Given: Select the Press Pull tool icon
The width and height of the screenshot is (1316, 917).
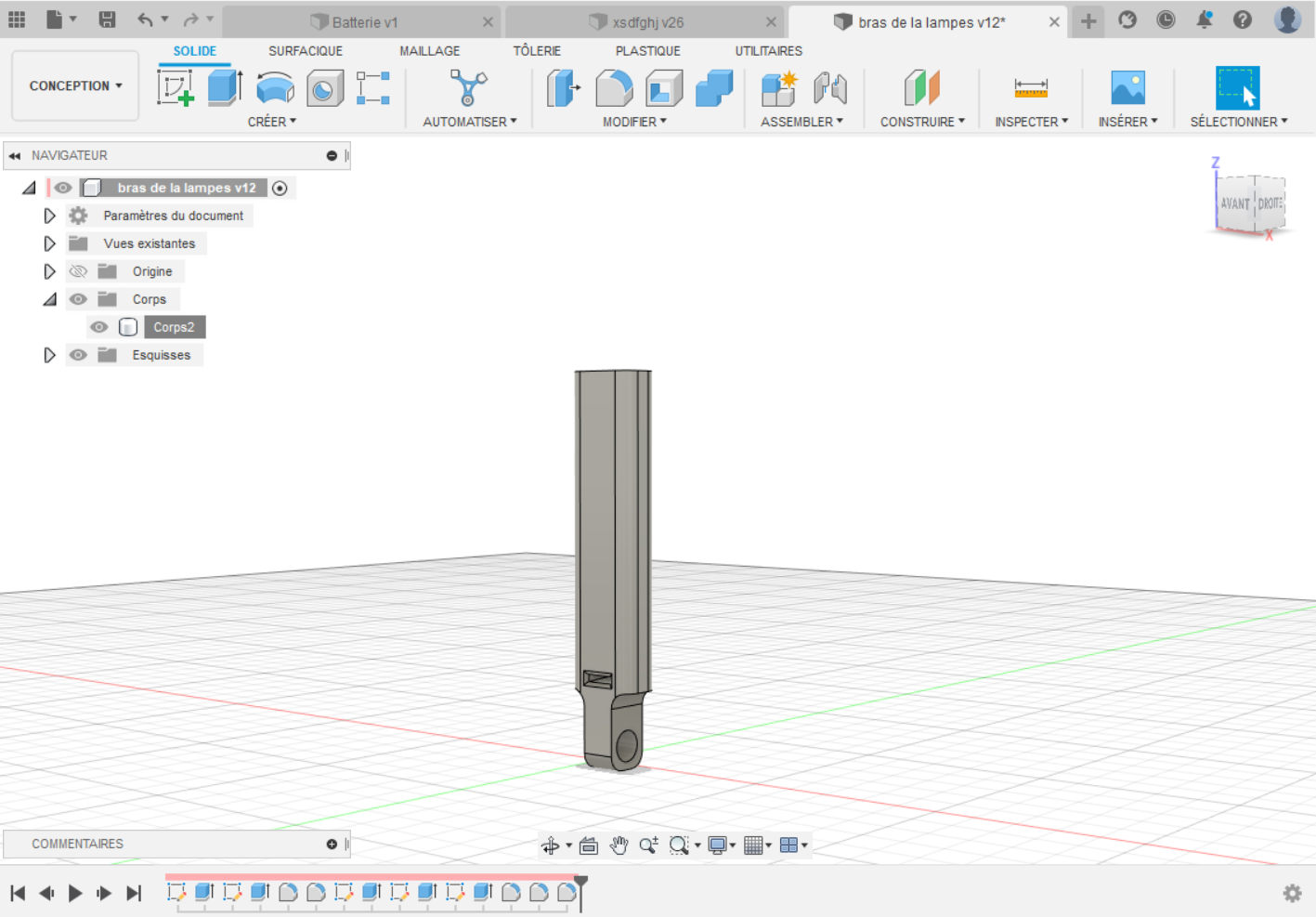Looking at the screenshot, I should (x=563, y=88).
